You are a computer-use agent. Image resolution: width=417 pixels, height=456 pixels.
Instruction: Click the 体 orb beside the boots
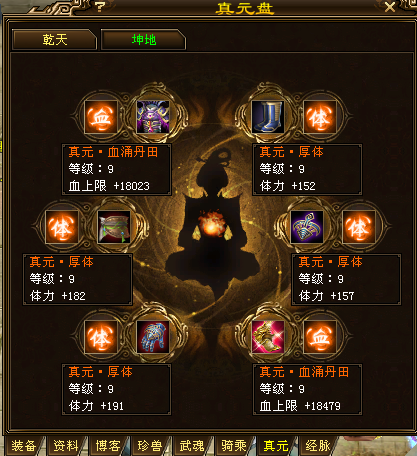320,117
